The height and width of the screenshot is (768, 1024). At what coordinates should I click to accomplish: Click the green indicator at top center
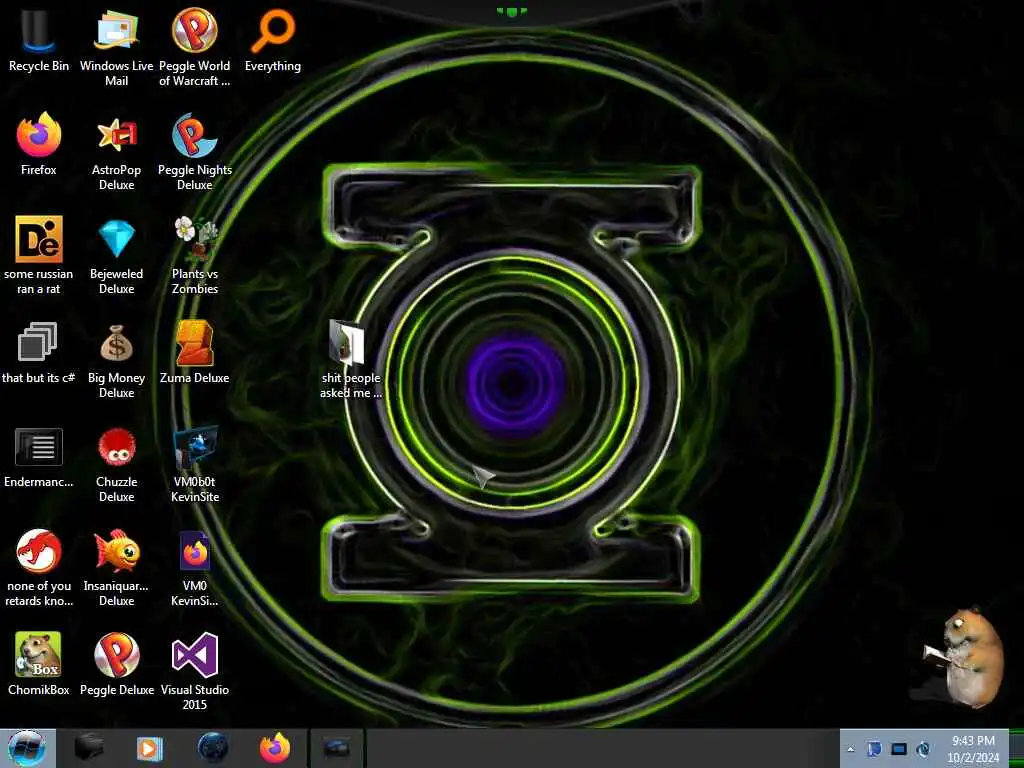(511, 11)
